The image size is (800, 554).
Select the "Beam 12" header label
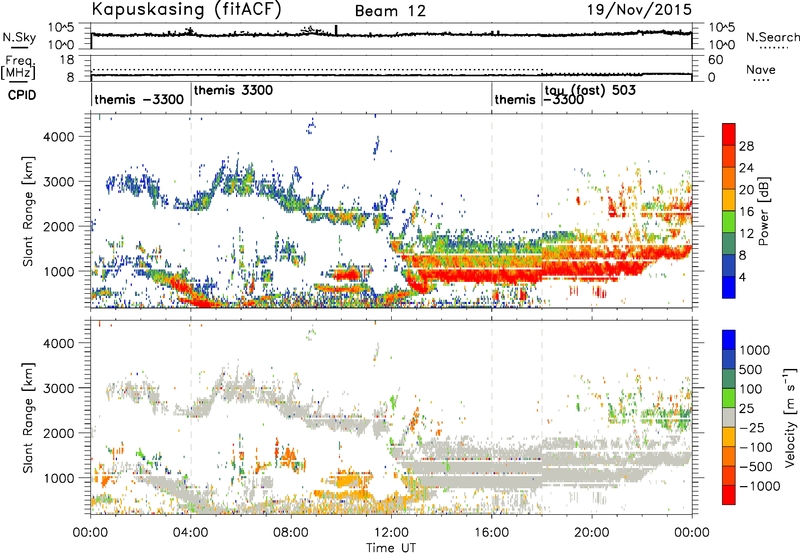pyautogui.click(x=390, y=11)
